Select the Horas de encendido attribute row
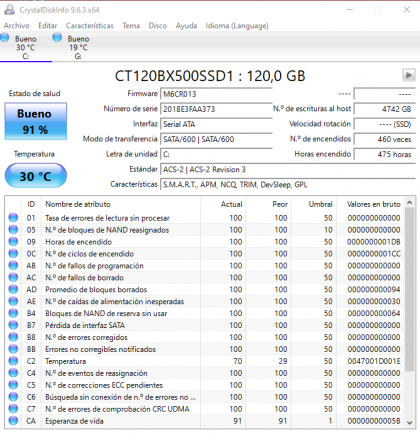This screenshot has width=420, height=433. [204, 242]
